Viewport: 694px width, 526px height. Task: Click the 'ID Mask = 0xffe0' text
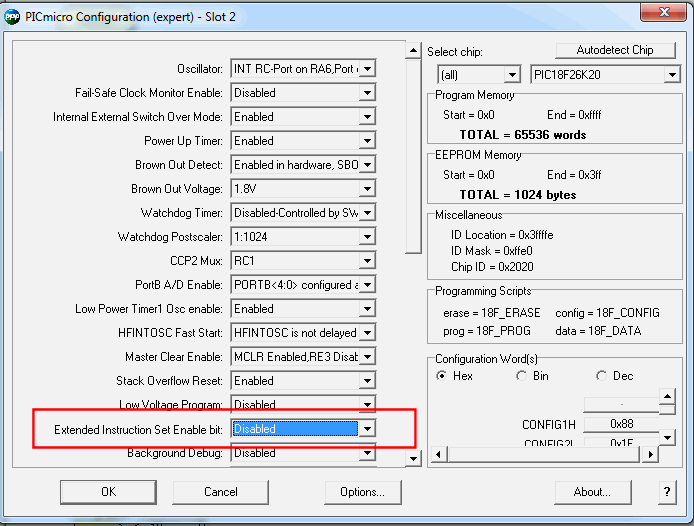492,251
